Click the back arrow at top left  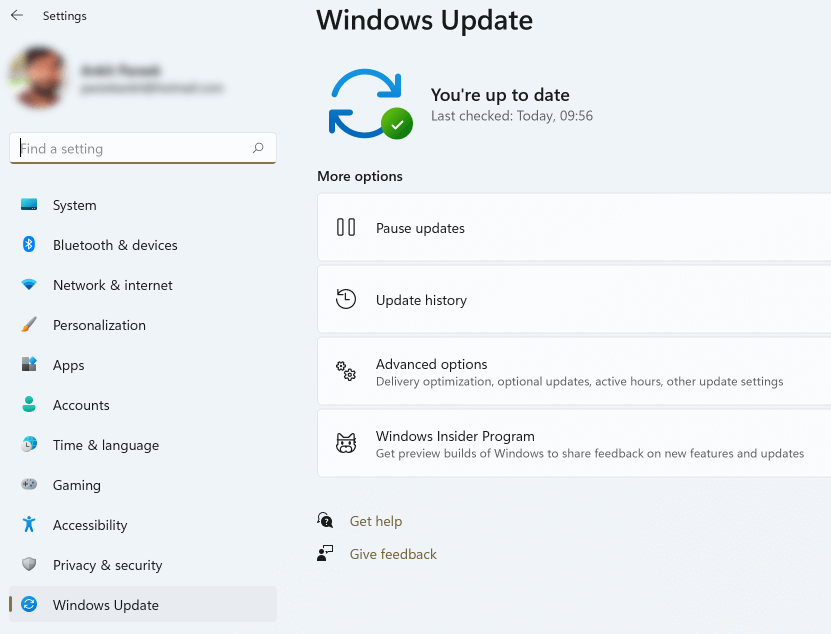point(16,15)
